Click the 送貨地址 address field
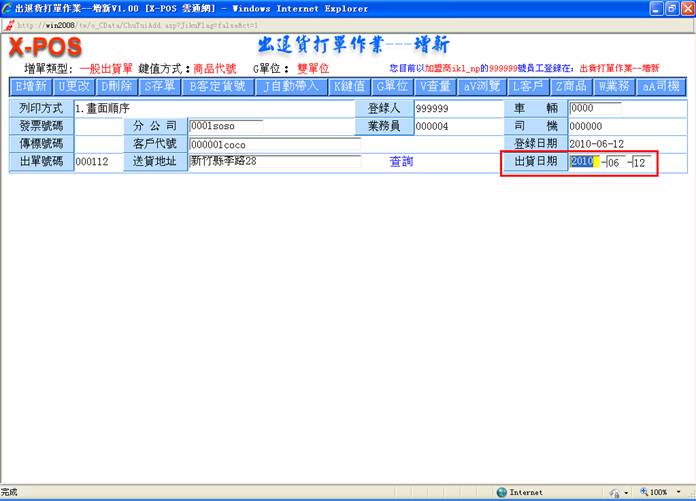The image size is (696, 501). [x=274, y=162]
